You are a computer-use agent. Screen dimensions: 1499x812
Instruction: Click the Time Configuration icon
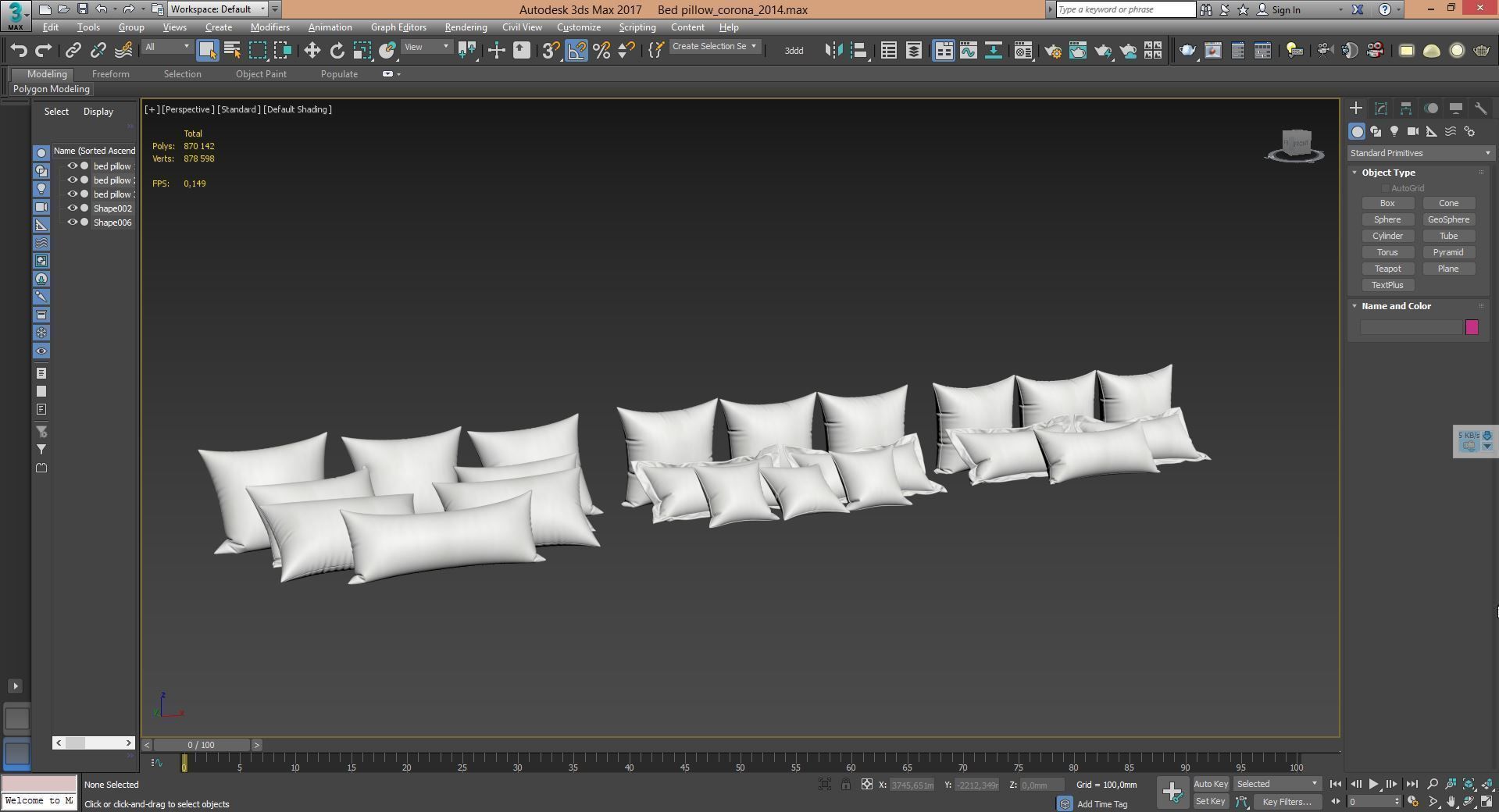click(1412, 801)
